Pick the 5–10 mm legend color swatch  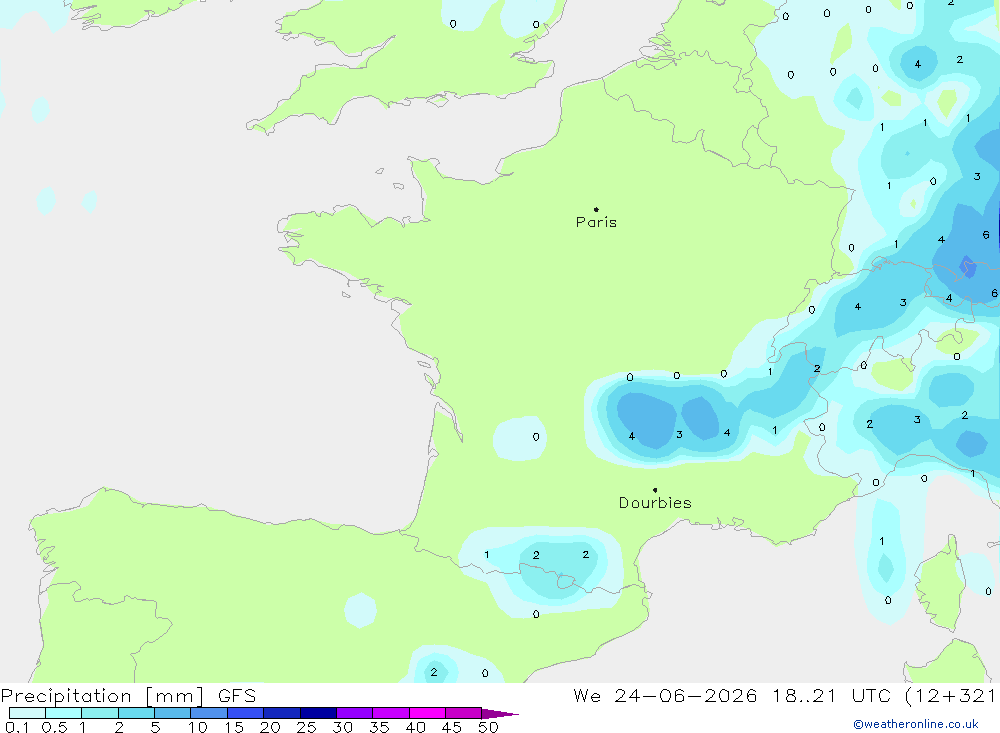click(172, 713)
